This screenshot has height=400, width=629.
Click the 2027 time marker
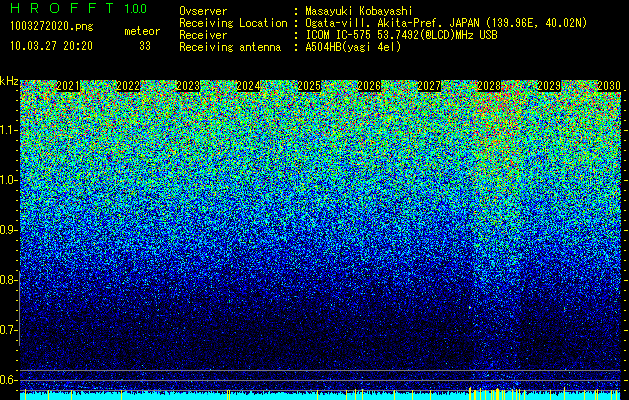[x=429, y=86]
